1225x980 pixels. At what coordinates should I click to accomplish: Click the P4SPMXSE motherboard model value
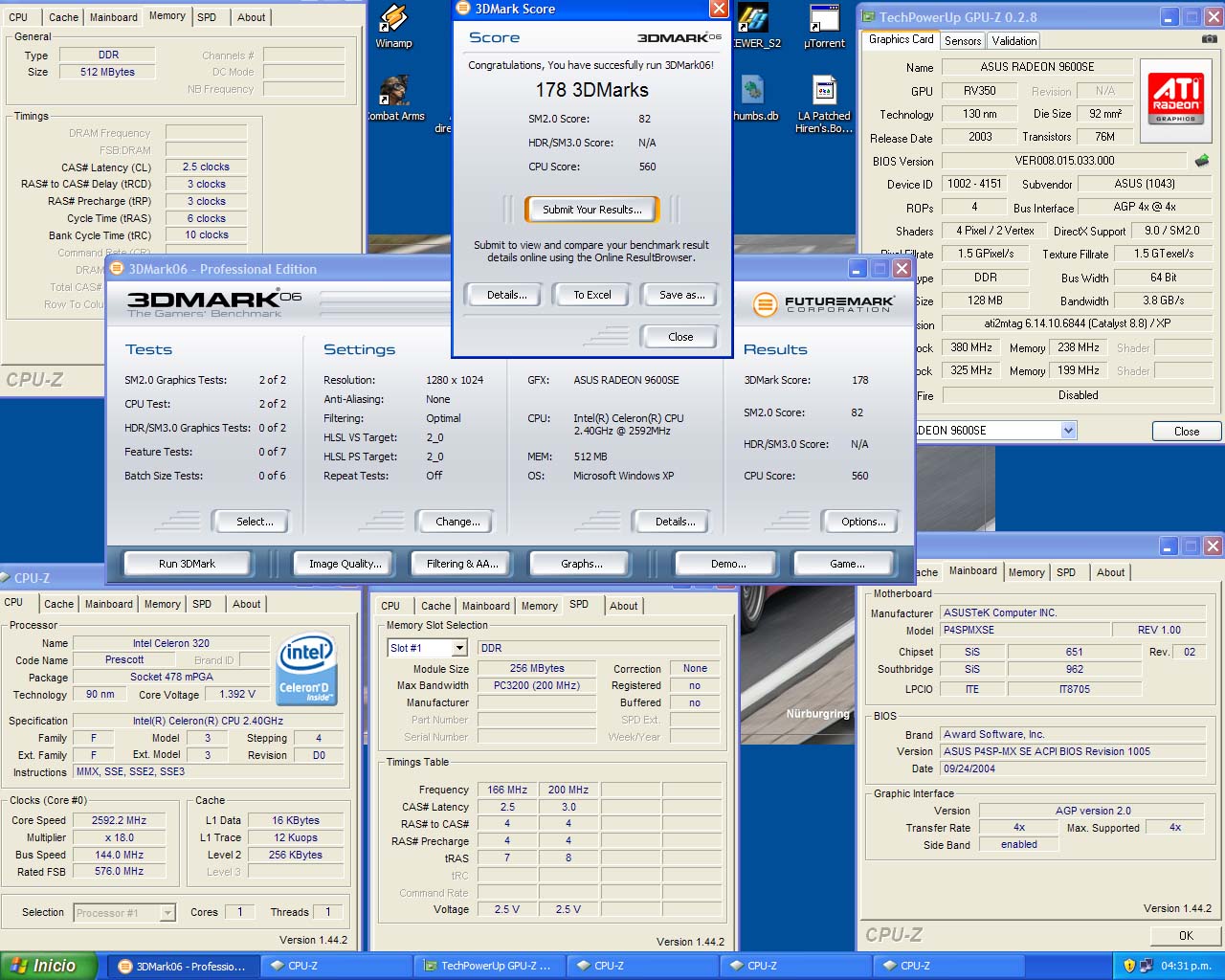[1025, 630]
